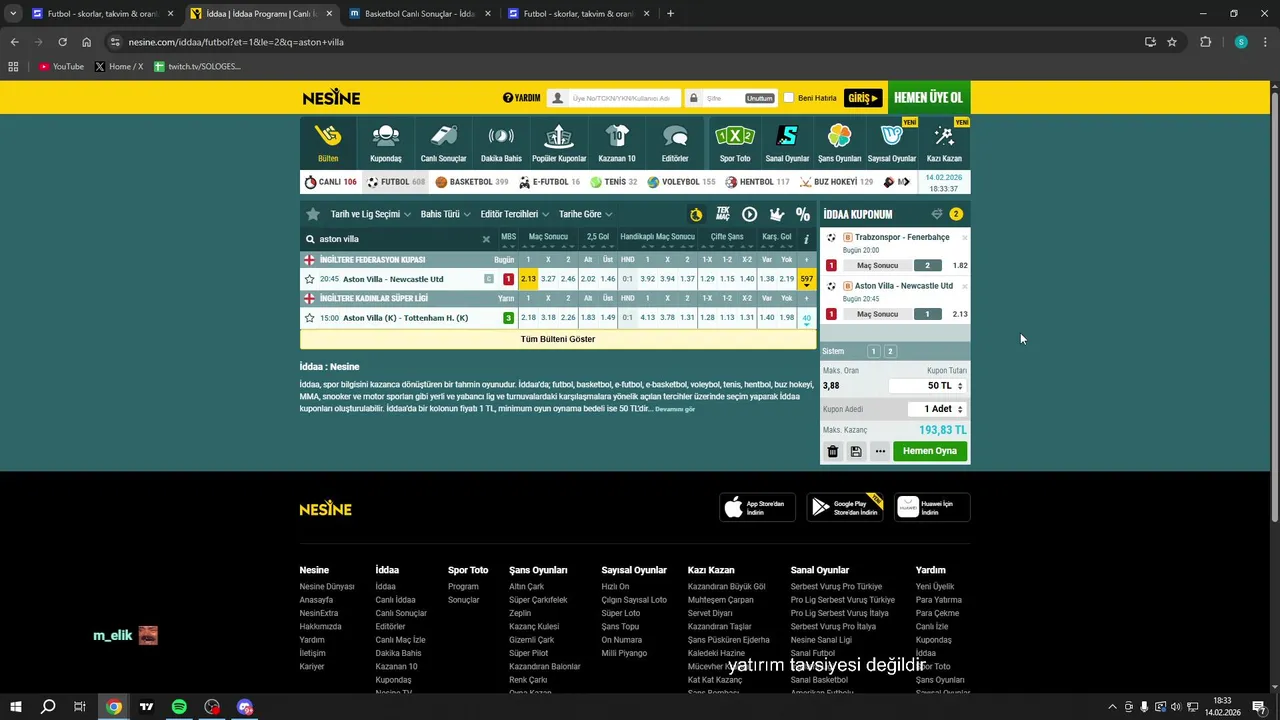Select BASKETBOL sports tab
Screen dimensions: 1280x720
(x=471, y=182)
